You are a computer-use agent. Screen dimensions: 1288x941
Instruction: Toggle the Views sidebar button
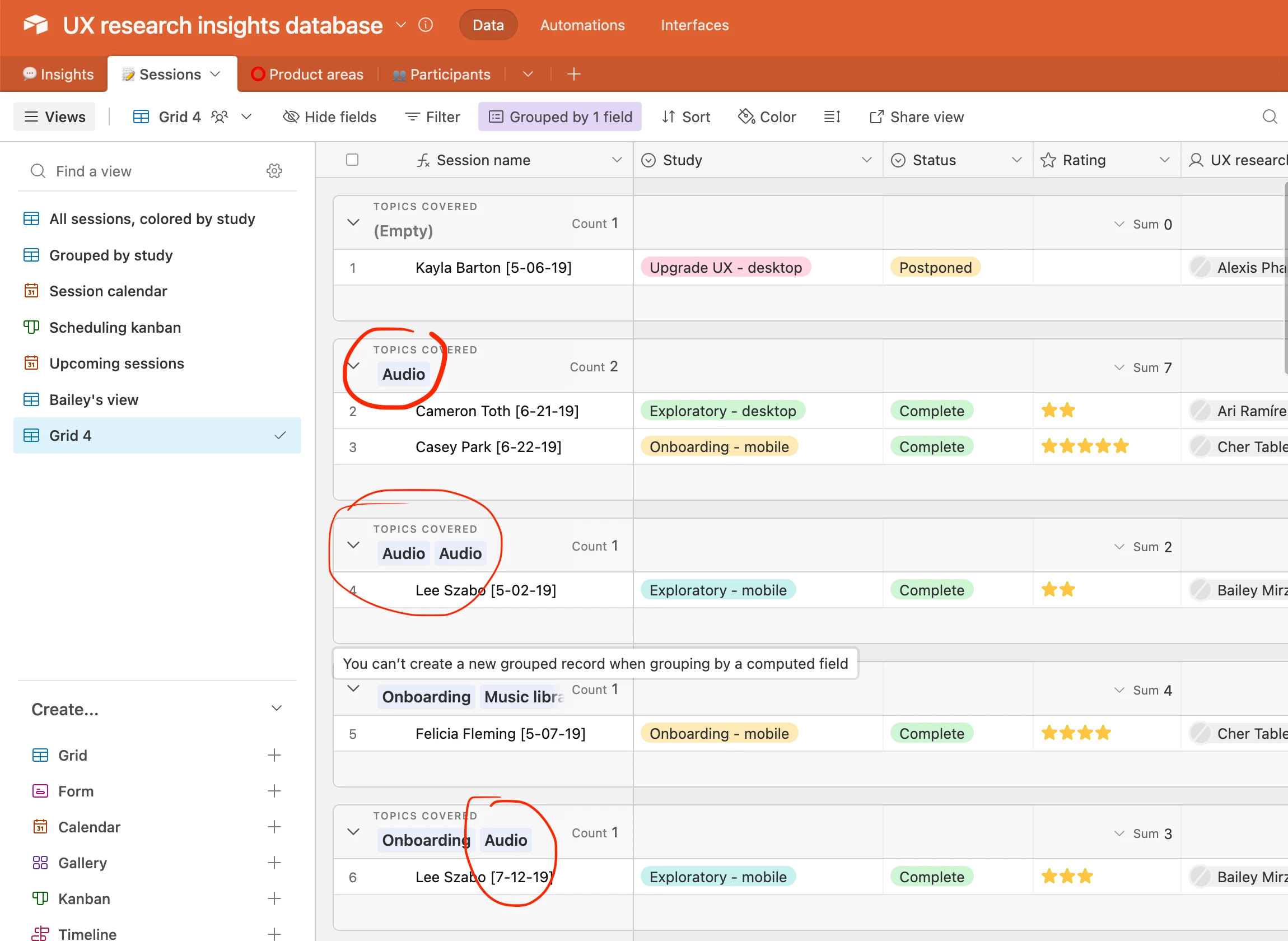(x=55, y=117)
